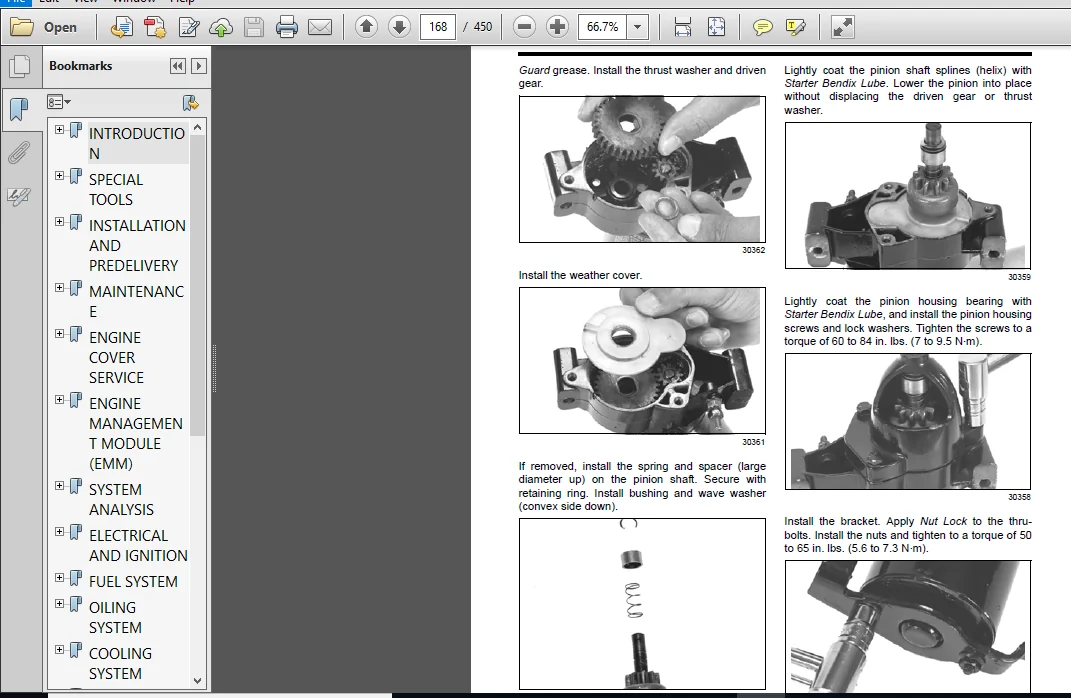Click bookmarks scrollbar down arrow
The height and width of the screenshot is (698, 1071).
tap(197, 680)
